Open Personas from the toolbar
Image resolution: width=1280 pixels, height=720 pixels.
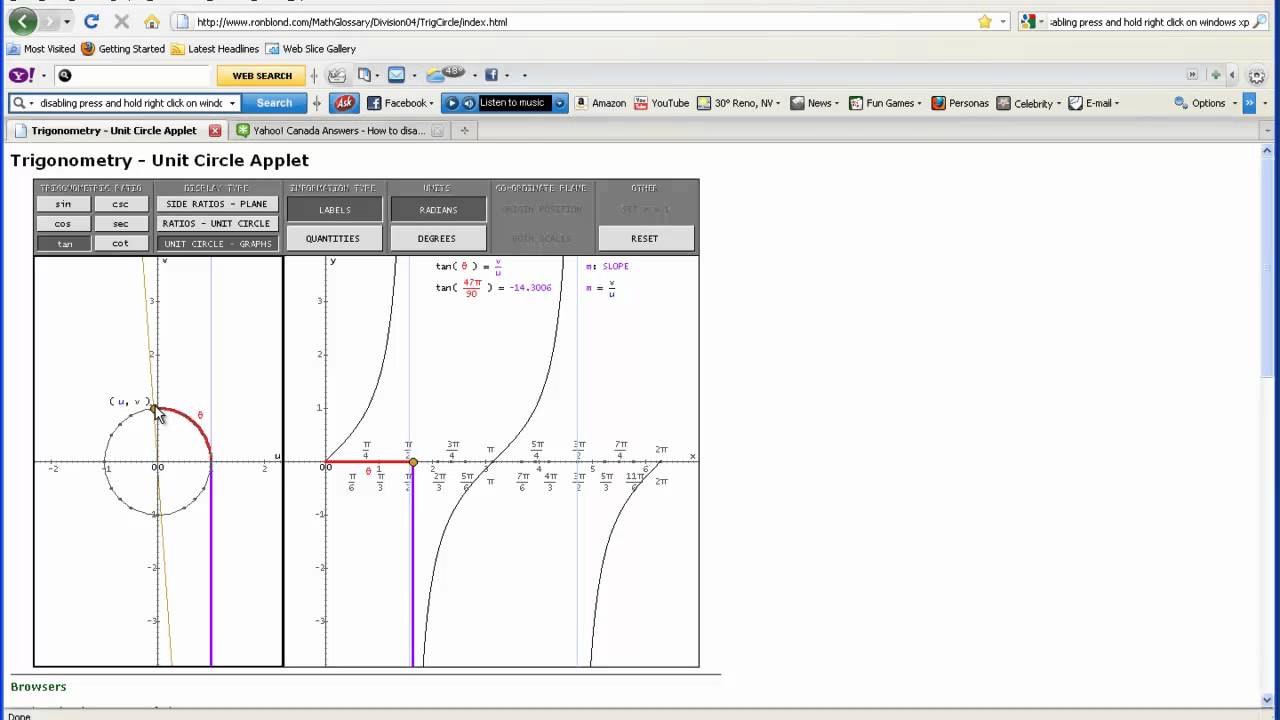(960, 103)
